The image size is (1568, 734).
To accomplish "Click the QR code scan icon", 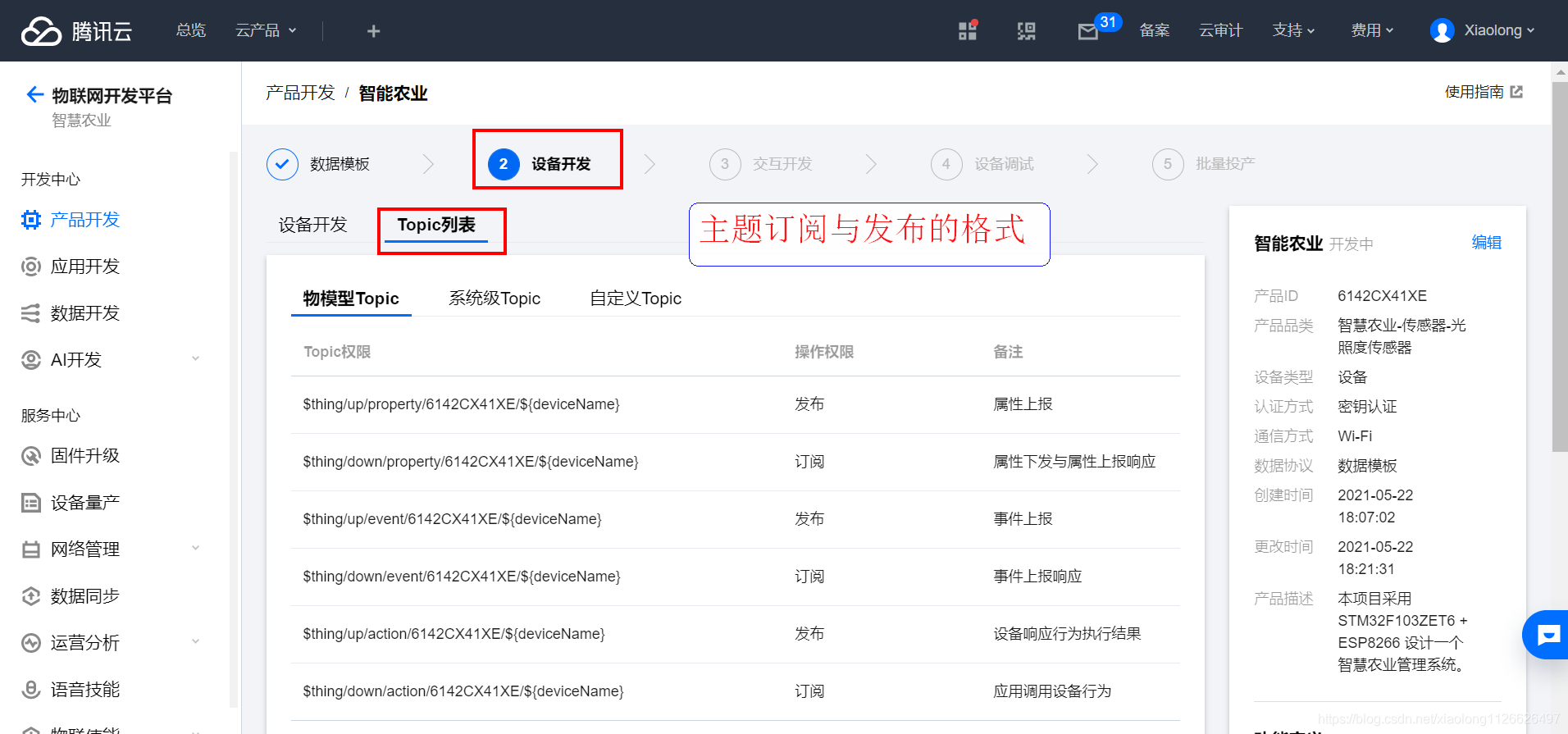I will (x=1027, y=31).
